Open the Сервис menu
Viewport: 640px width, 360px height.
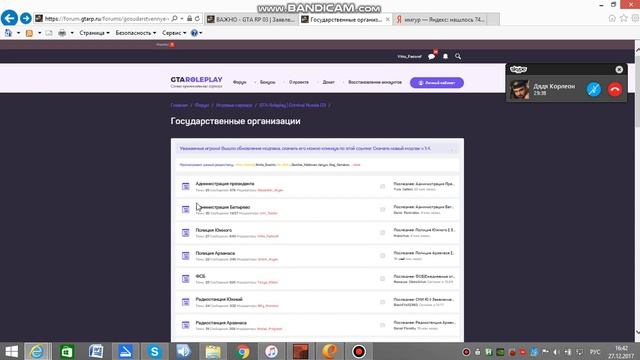174,33
